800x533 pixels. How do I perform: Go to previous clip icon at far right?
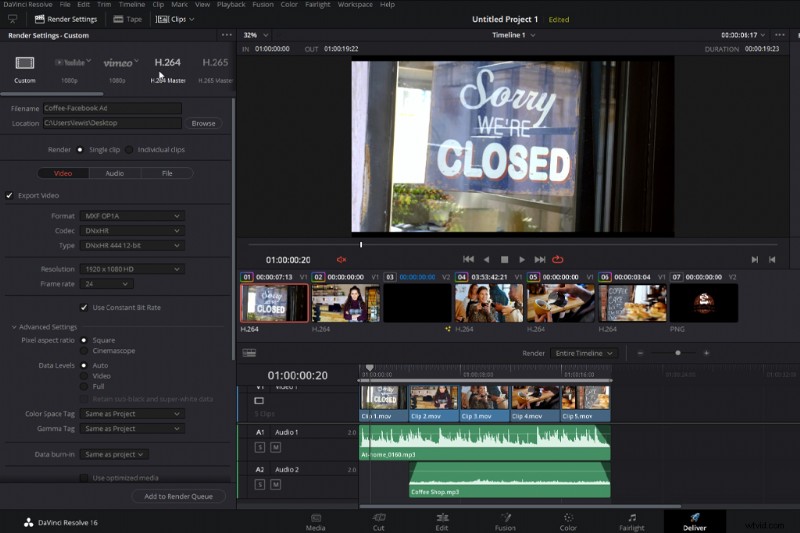click(772, 260)
